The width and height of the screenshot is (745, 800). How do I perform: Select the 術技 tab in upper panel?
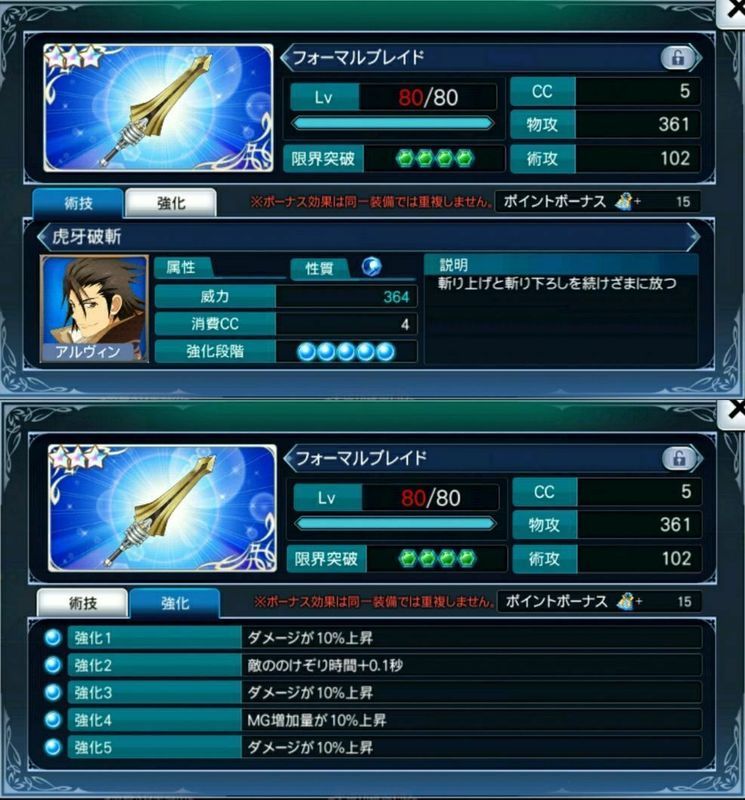pos(78,203)
